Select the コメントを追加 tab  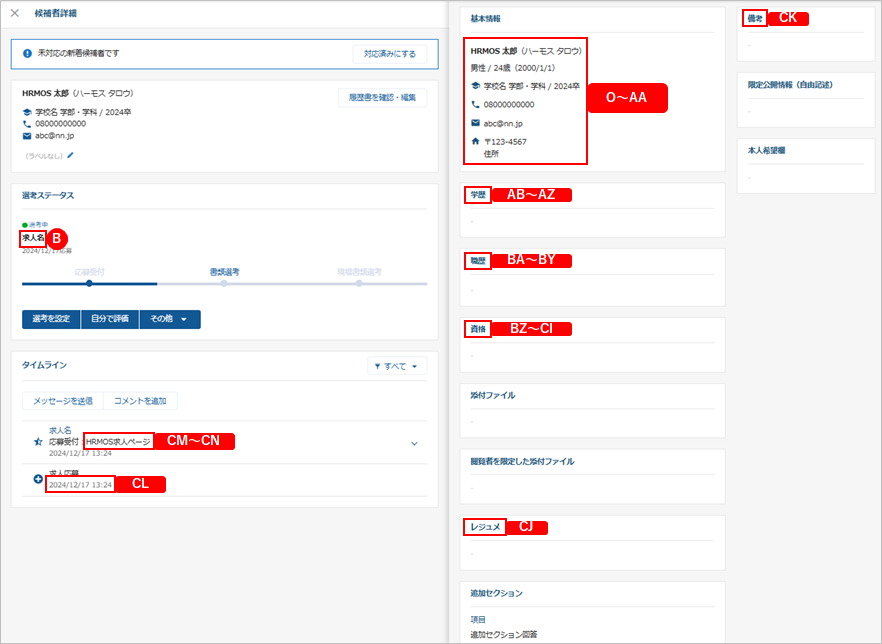coord(140,401)
